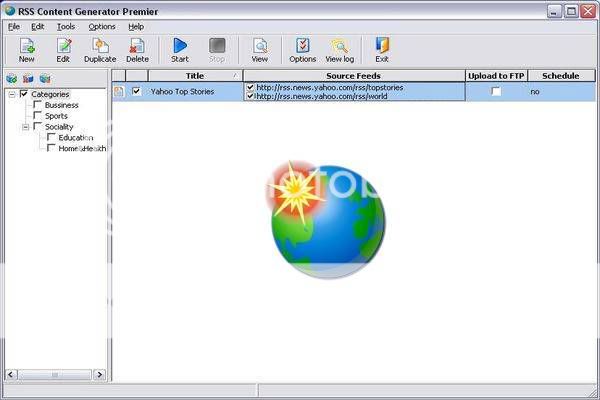Open Options from the toolbar

tap(303, 50)
